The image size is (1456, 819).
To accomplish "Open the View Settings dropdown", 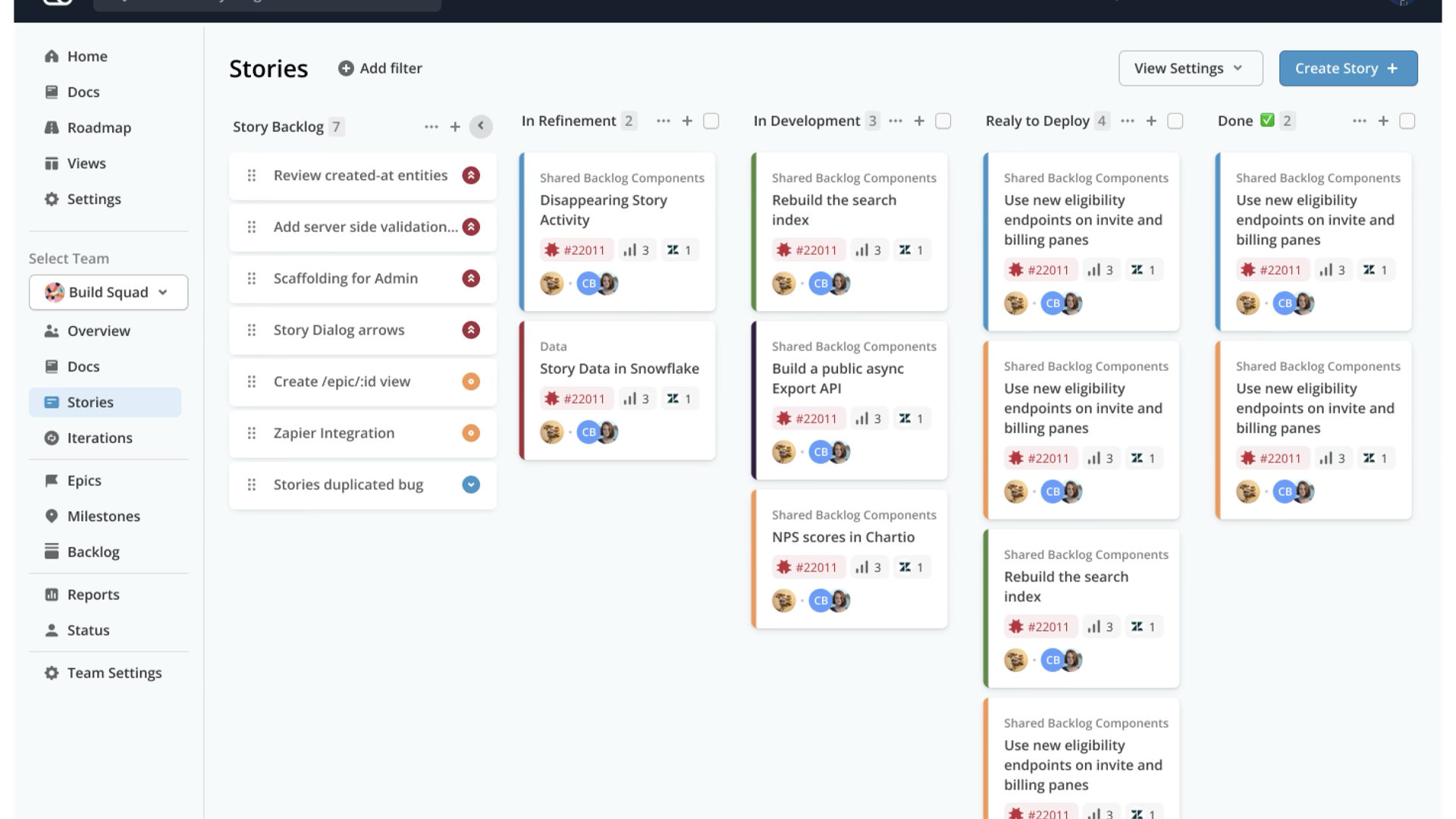I will pos(1190,68).
